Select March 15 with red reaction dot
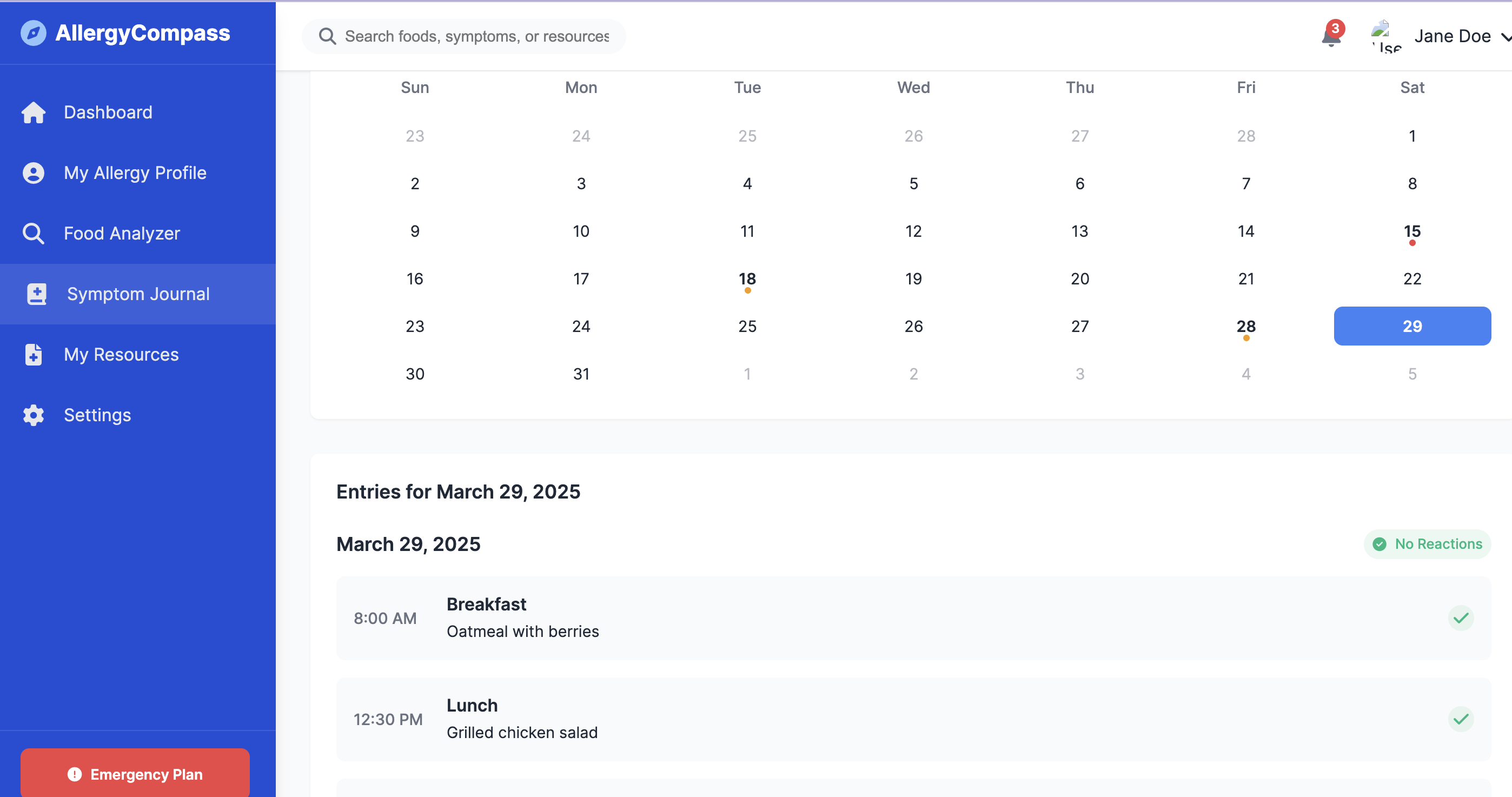This screenshot has height=797, width=1512. pyautogui.click(x=1411, y=231)
